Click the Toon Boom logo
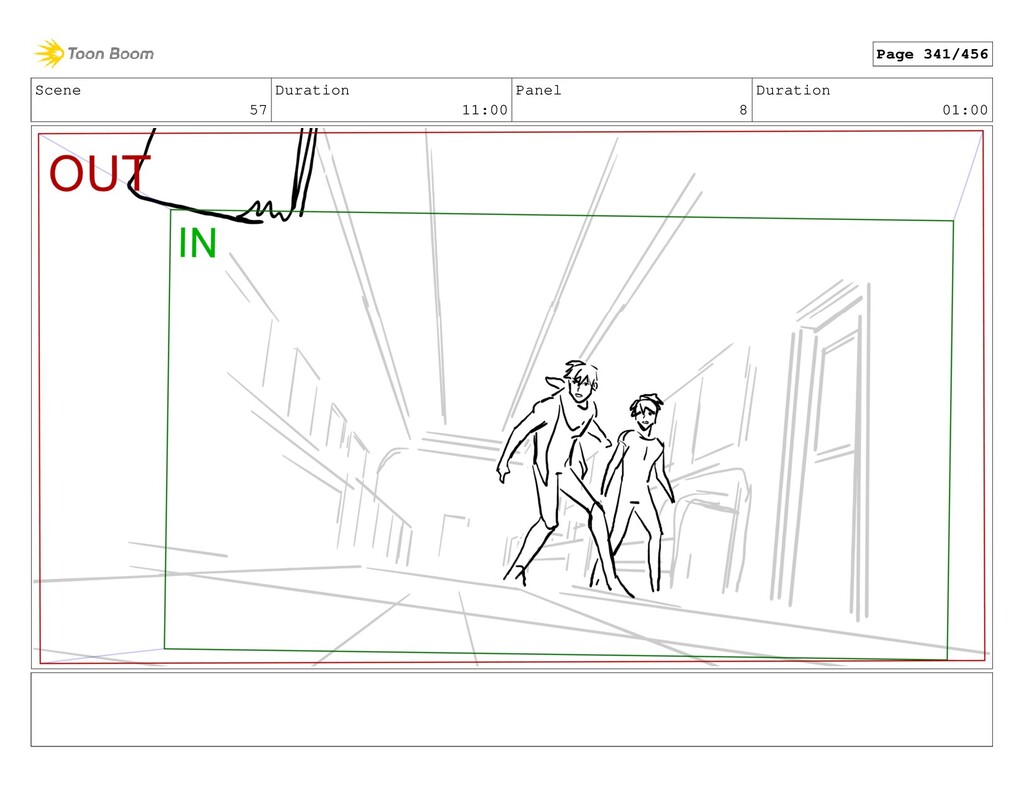1024x793 pixels. coord(94,53)
